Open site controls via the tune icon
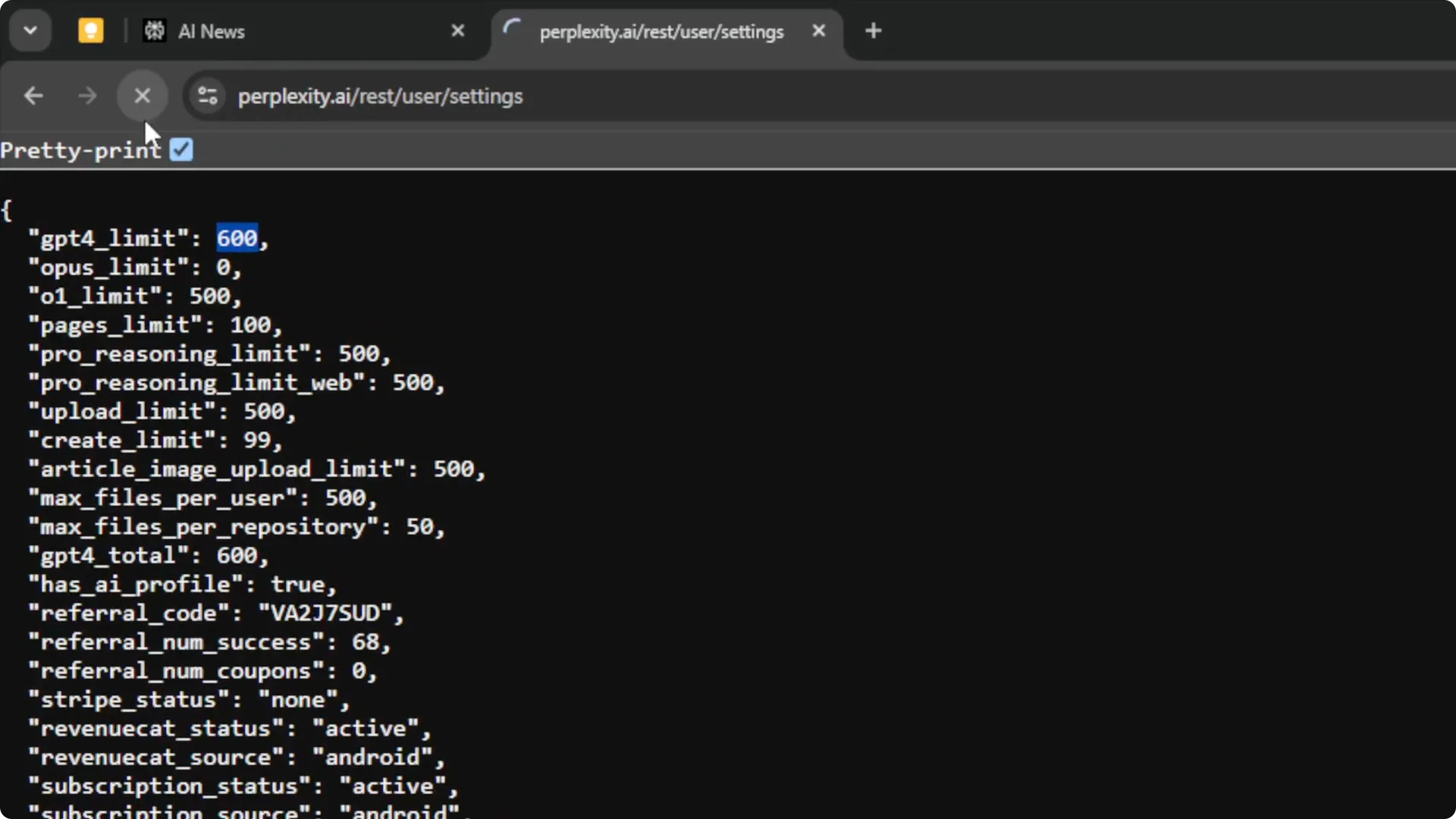1456x819 pixels. (x=206, y=96)
